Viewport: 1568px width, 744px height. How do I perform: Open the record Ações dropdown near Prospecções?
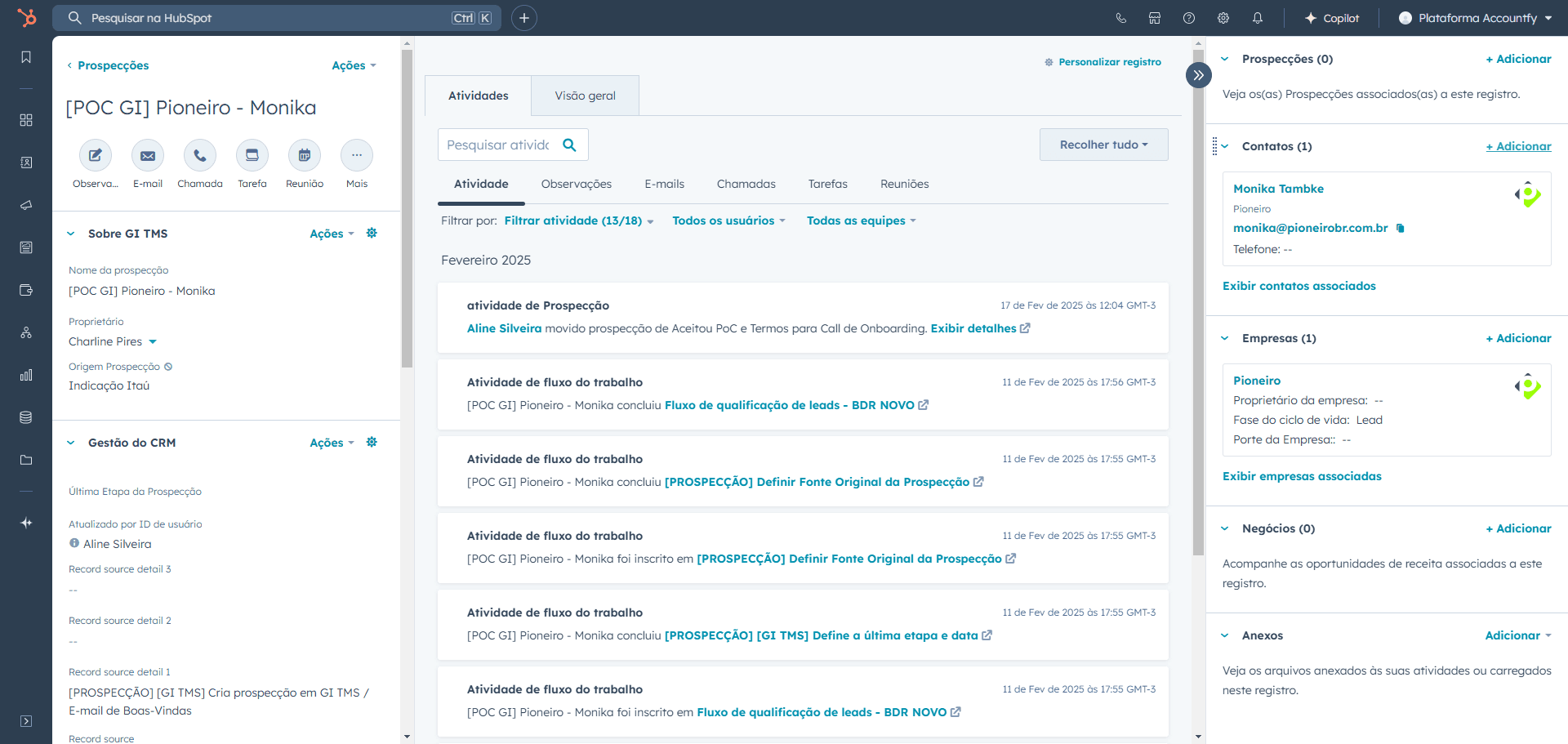click(x=354, y=65)
